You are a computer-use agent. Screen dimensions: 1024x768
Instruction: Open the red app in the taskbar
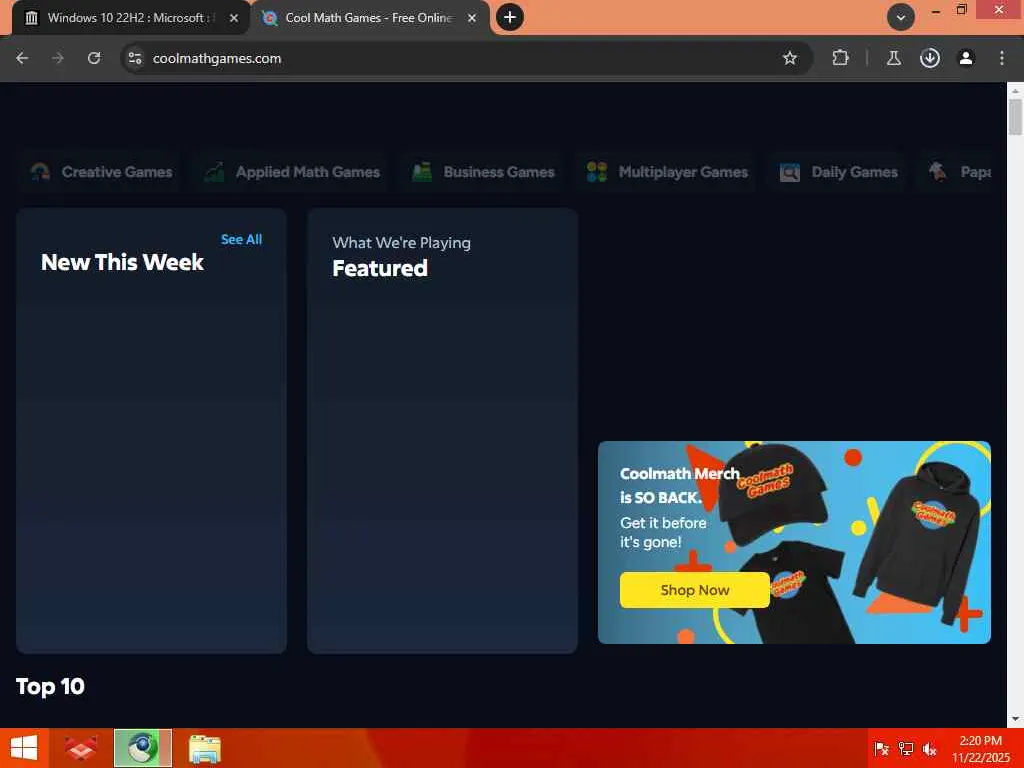tap(82, 748)
